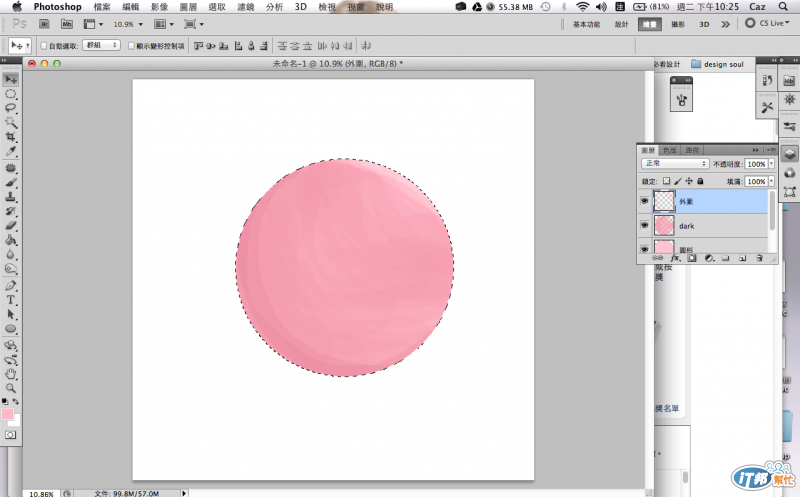Check the 顯示變形控制項 checkbox
The image size is (800, 497).
(x=131, y=45)
